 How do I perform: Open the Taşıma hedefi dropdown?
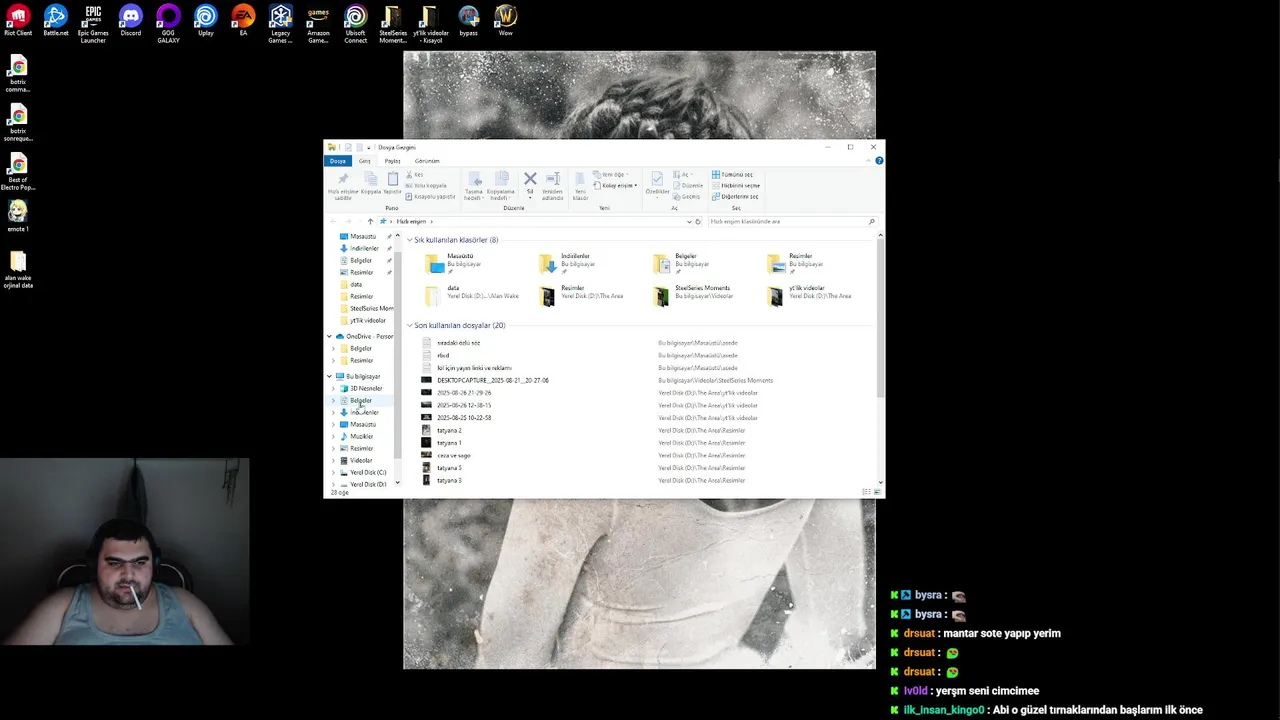(x=474, y=186)
